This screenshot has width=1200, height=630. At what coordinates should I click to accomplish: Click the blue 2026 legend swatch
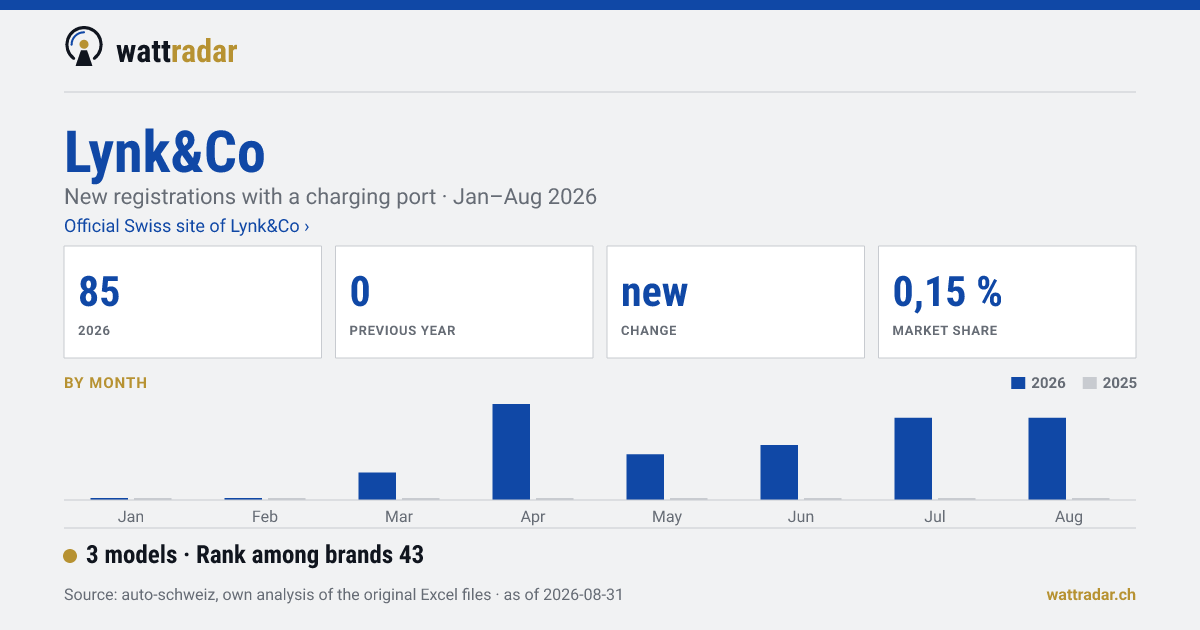coord(1019,383)
